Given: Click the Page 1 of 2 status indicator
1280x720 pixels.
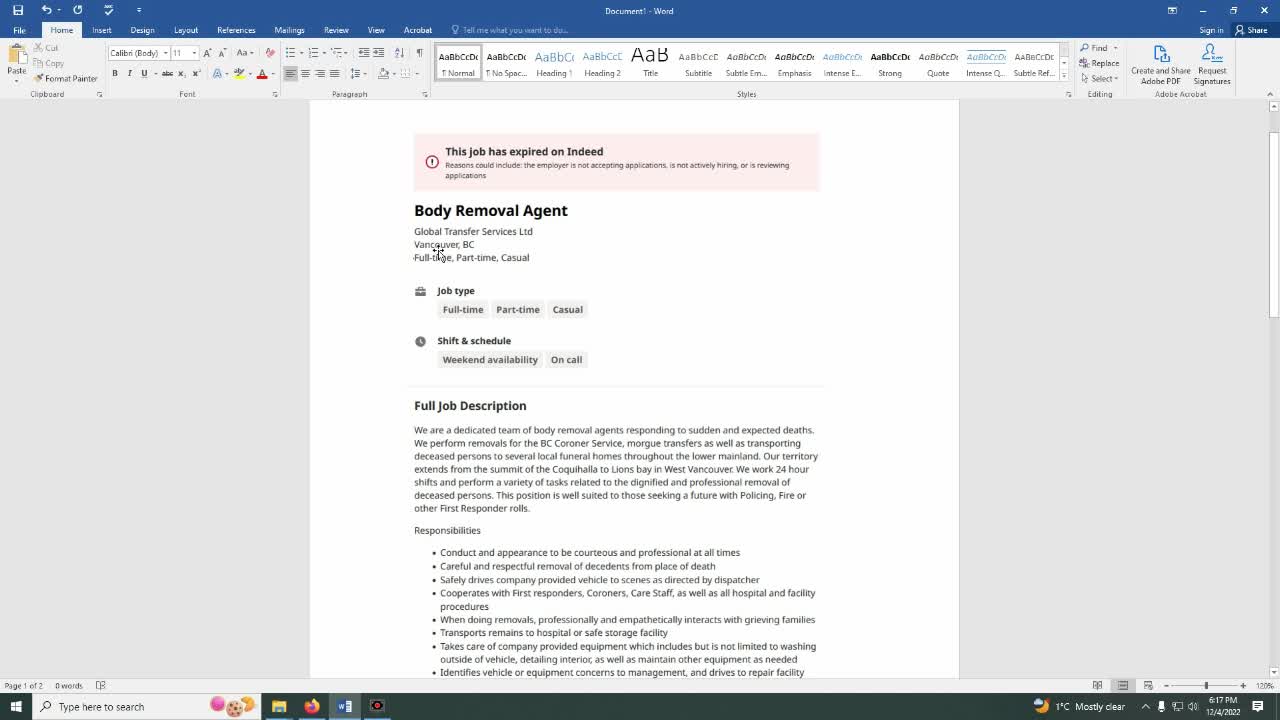Looking at the screenshot, I should pos(23,686).
